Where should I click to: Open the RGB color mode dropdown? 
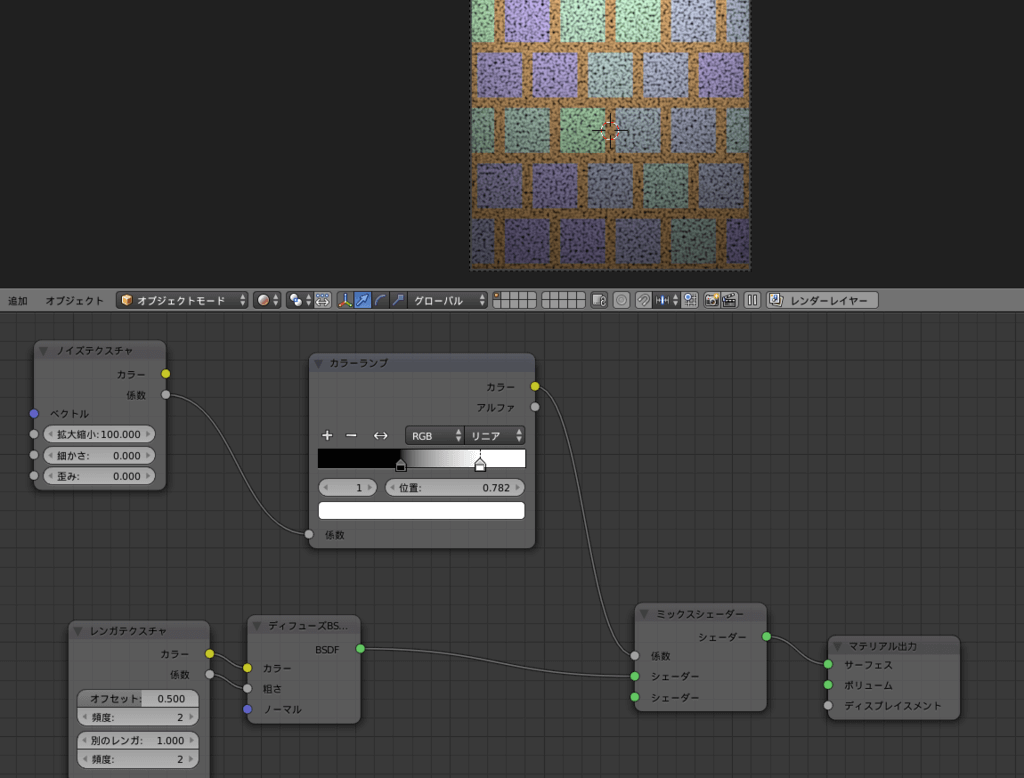[x=434, y=436]
